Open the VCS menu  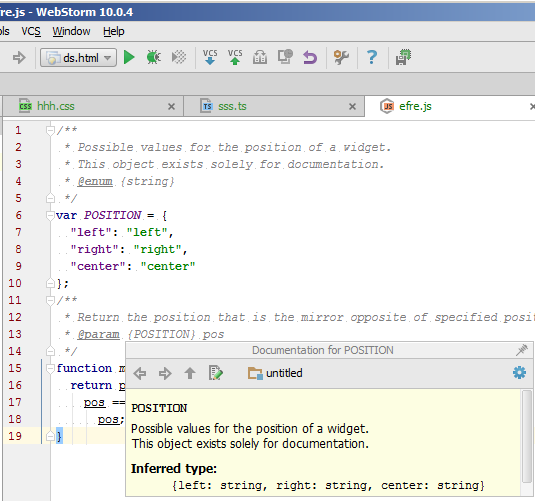31,31
